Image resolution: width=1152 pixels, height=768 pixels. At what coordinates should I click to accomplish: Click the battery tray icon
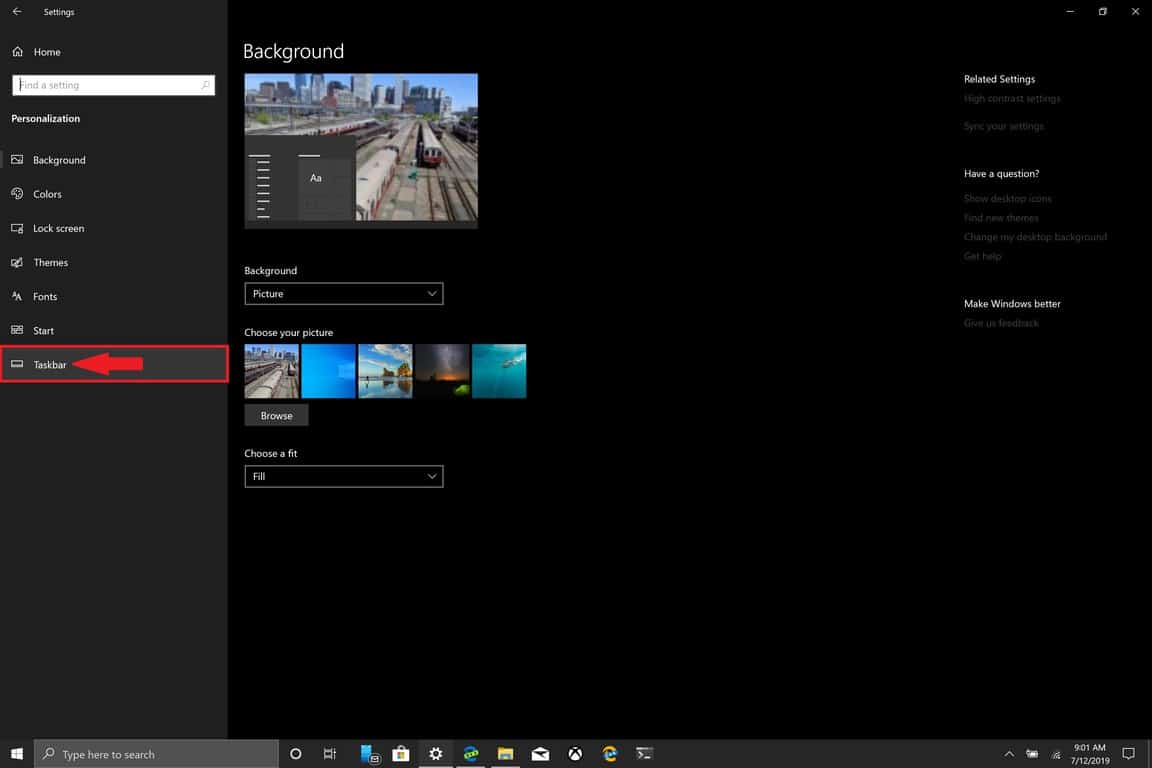[1032, 754]
